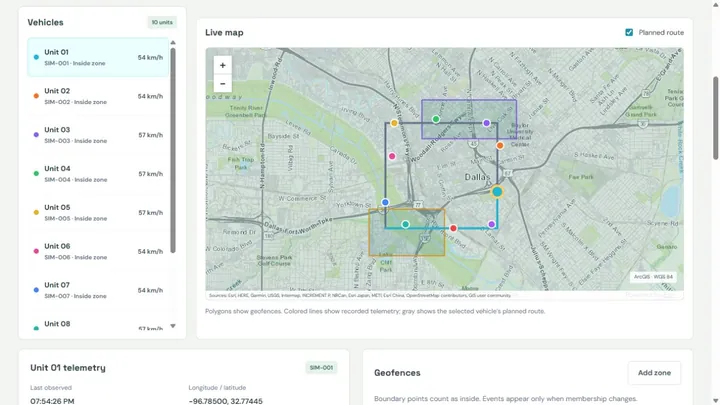Click the 'SIM-001' telemetry badge
This screenshot has width=720, height=405.
tap(321, 368)
